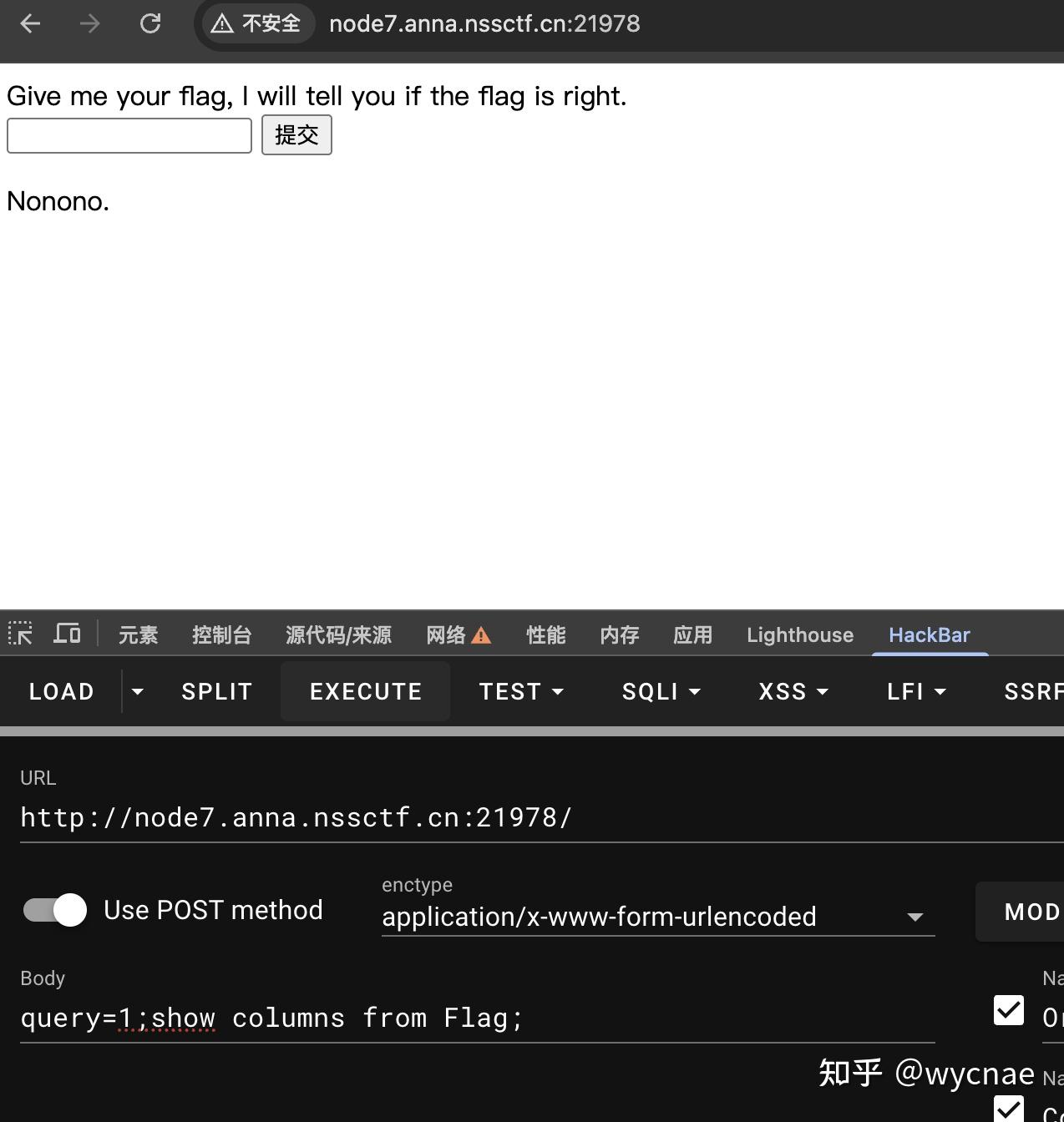
Task: Disable the Use POST method toggle
Action: 53,910
